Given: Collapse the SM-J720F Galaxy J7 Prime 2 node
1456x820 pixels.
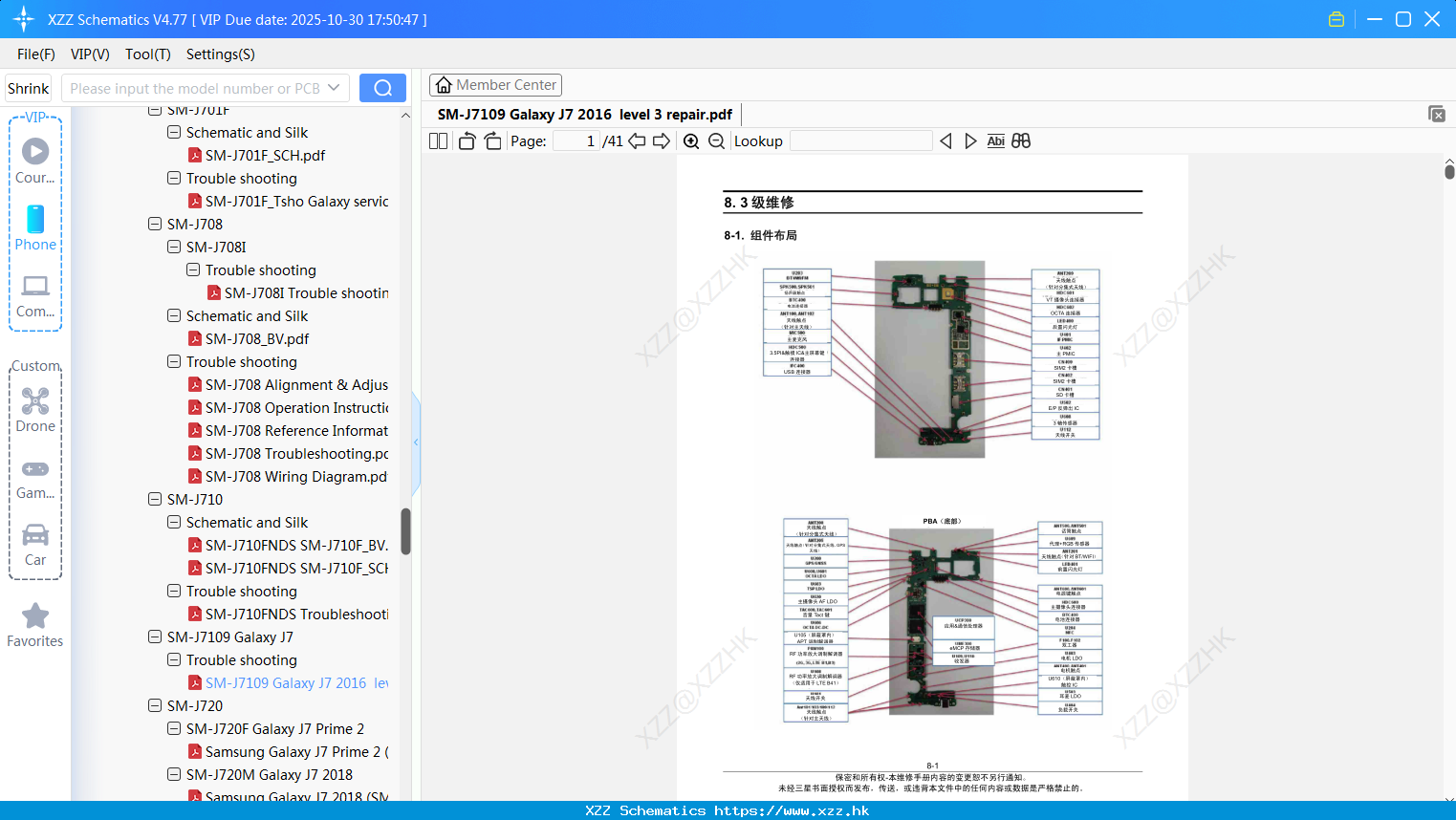Looking at the screenshot, I should click(174, 728).
